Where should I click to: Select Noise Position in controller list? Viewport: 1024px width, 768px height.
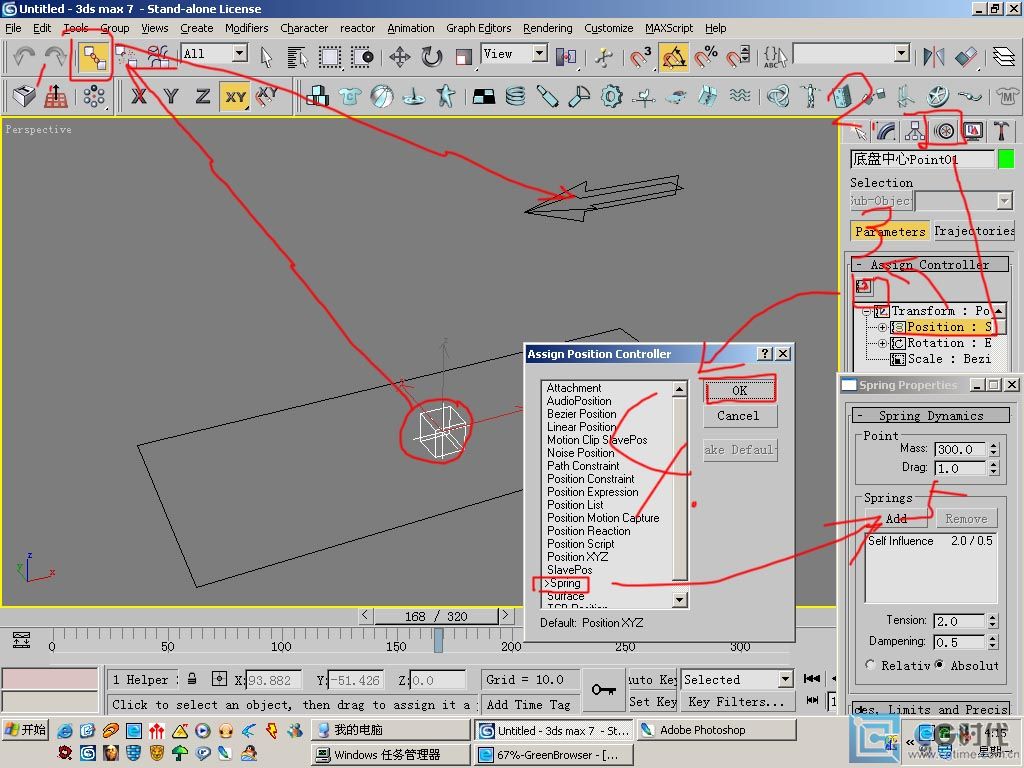tap(580, 453)
